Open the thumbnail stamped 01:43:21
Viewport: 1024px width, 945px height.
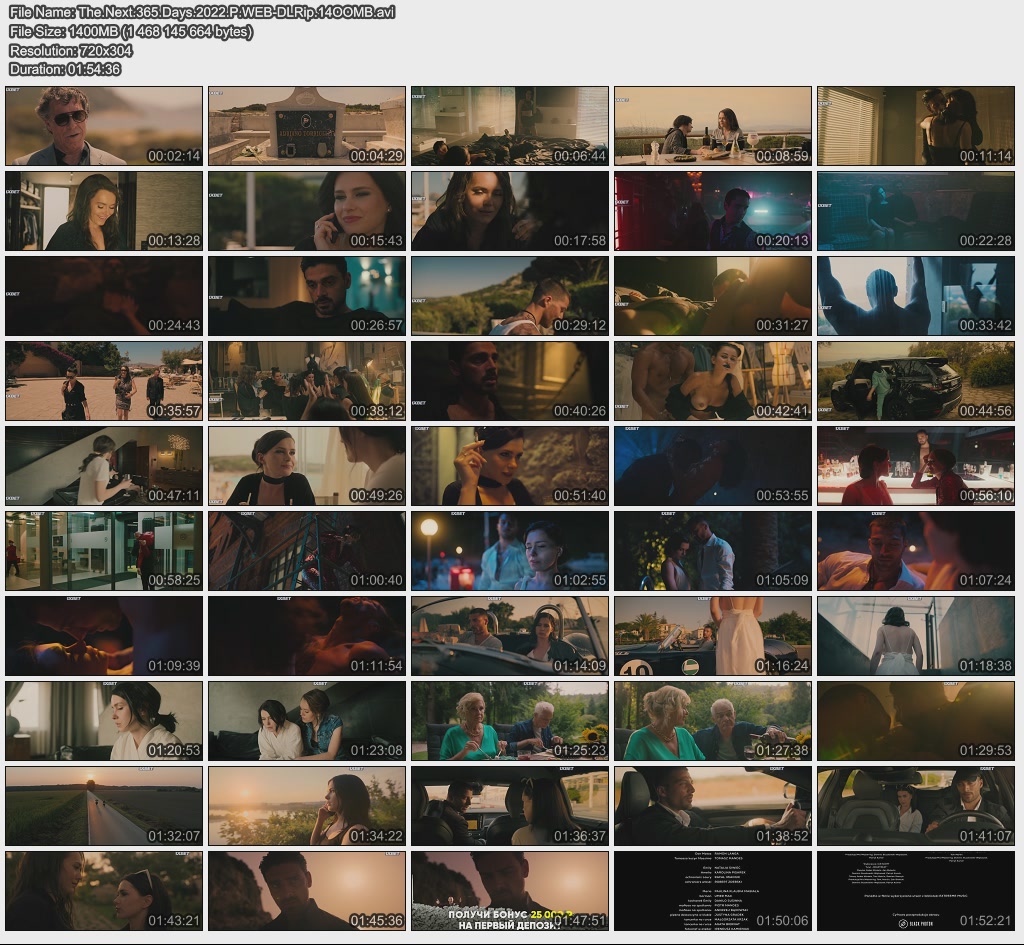pos(104,891)
